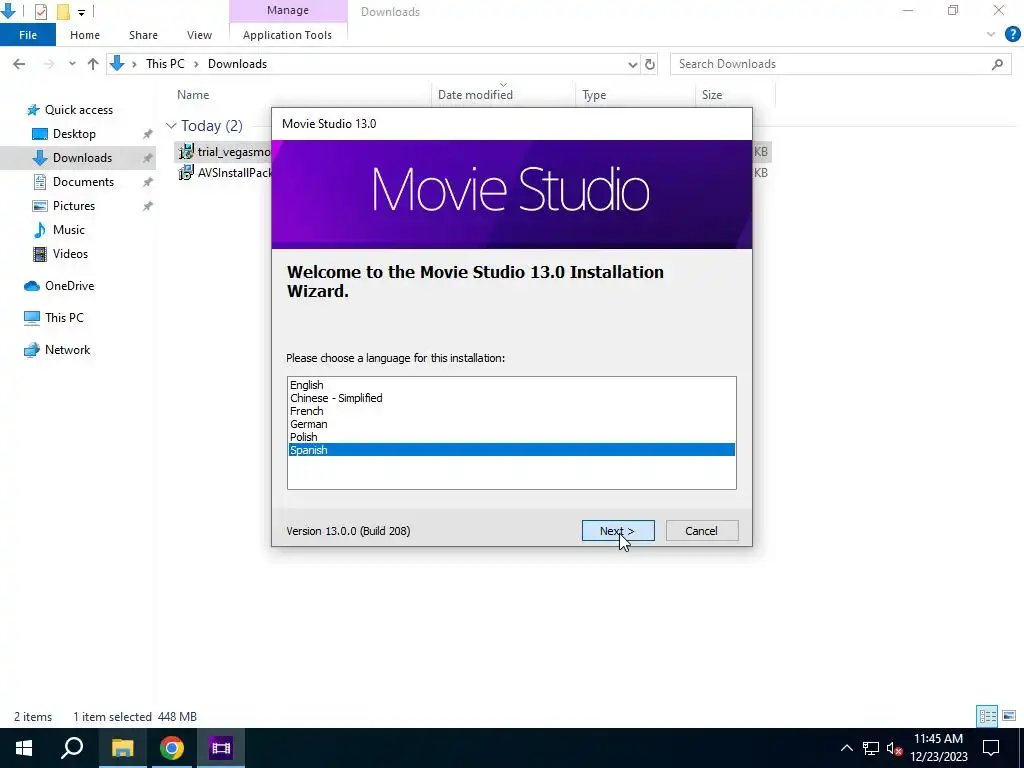Open the taskbar clock and date

click(938, 748)
